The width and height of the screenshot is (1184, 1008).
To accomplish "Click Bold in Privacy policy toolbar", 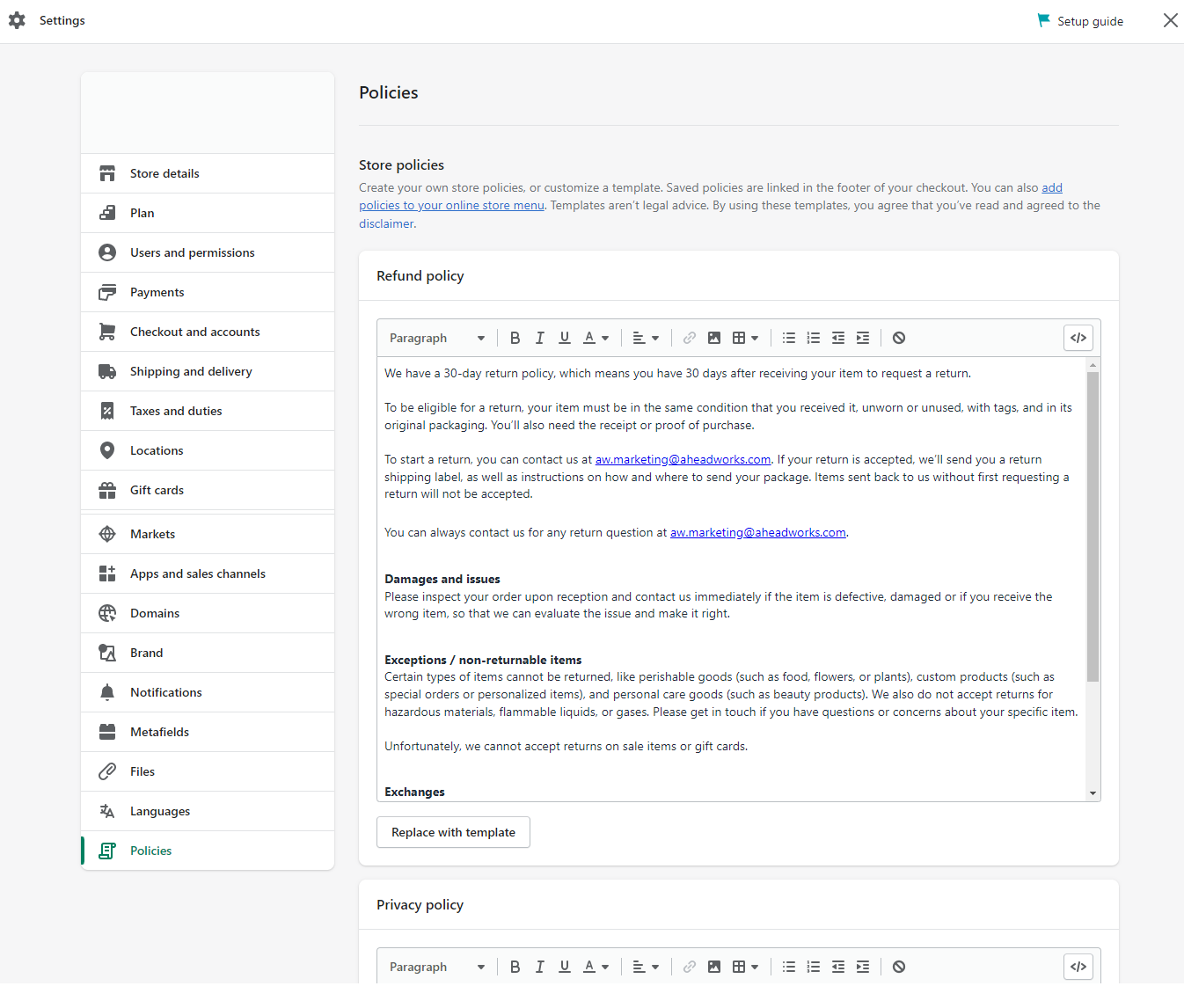I will pyautogui.click(x=515, y=967).
